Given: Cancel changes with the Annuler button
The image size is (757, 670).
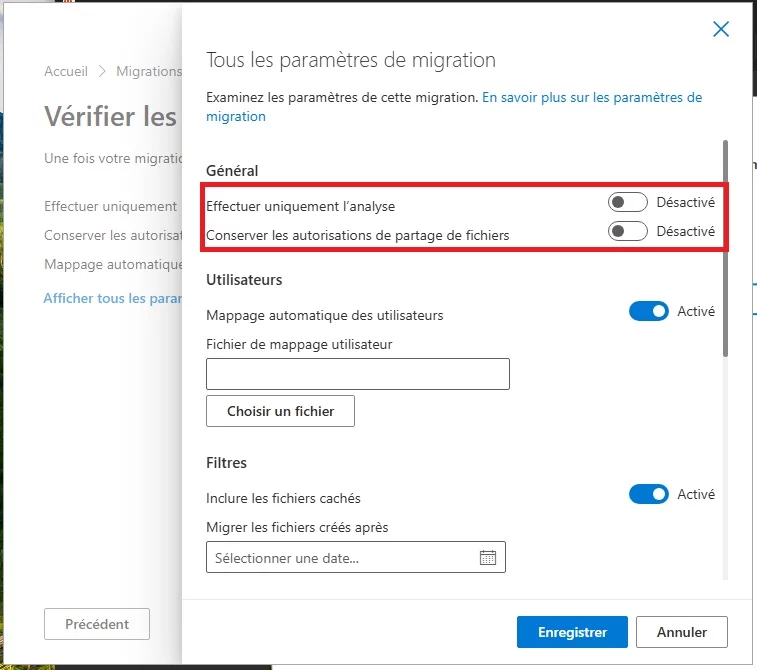Looking at the screenshot, I should point(682,632).
